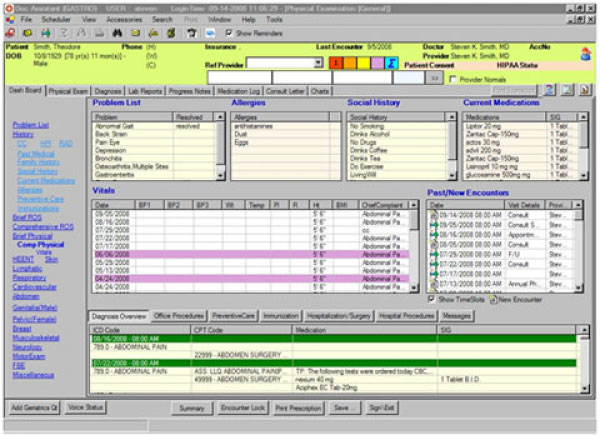The width and height of the screenshot is (600, 435).
Task: Click the Doc Assistant icon in the title bar
Action: point(8,8)
